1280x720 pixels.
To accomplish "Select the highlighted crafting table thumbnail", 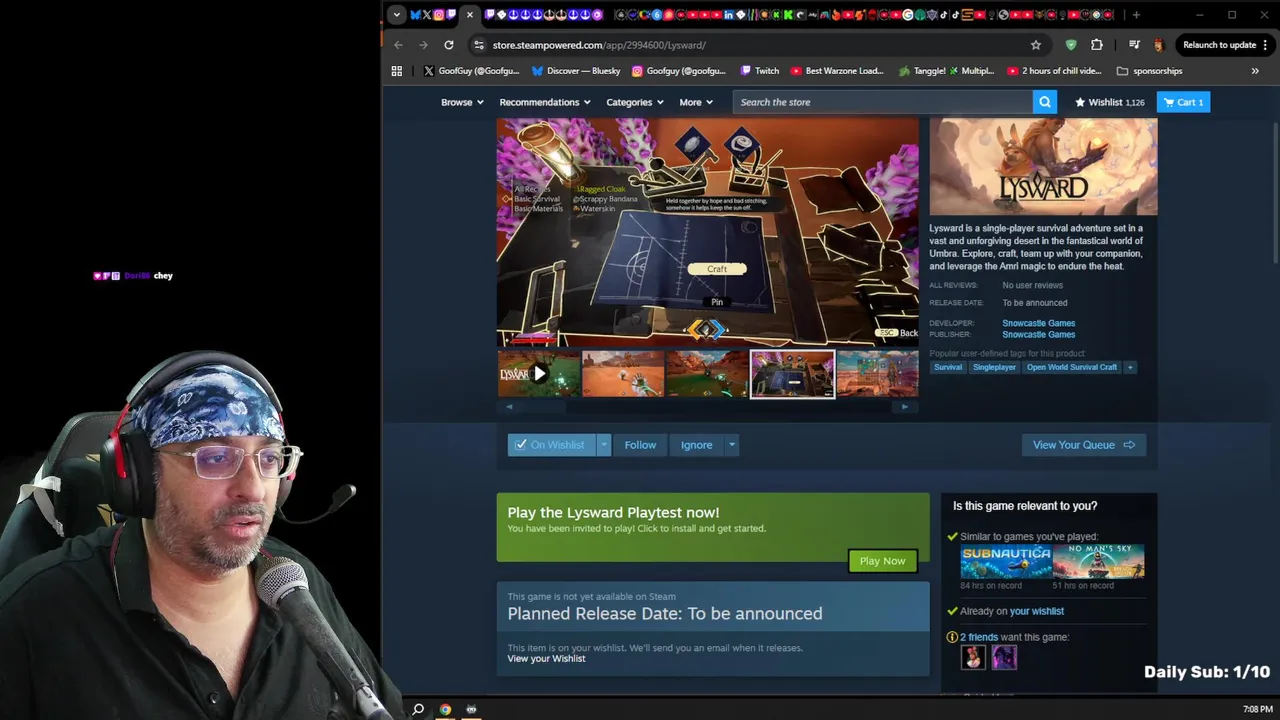I will click(792, 373).
